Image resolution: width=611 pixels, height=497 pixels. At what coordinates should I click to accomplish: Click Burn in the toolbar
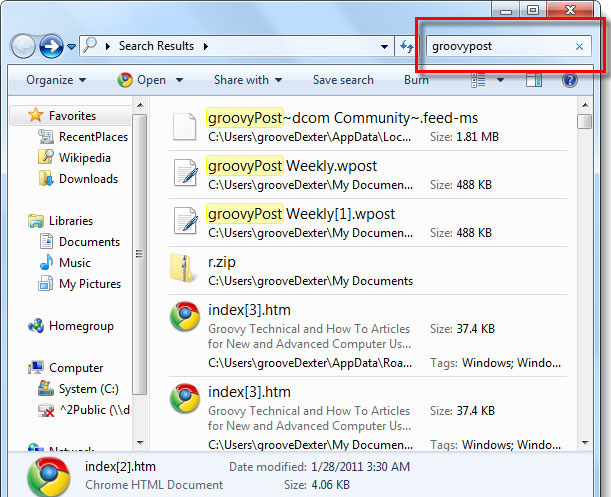[x=416, y=80]
